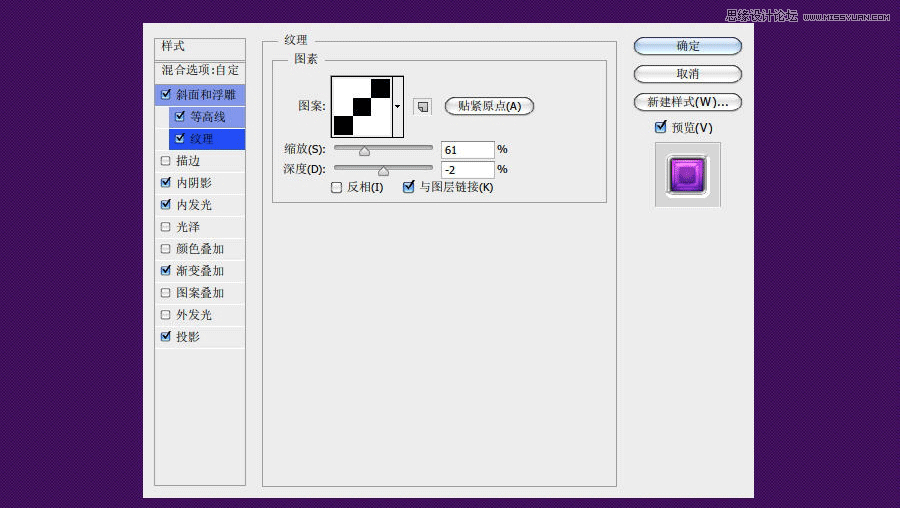Create new preset from current pattern icon

coord(422,106)
